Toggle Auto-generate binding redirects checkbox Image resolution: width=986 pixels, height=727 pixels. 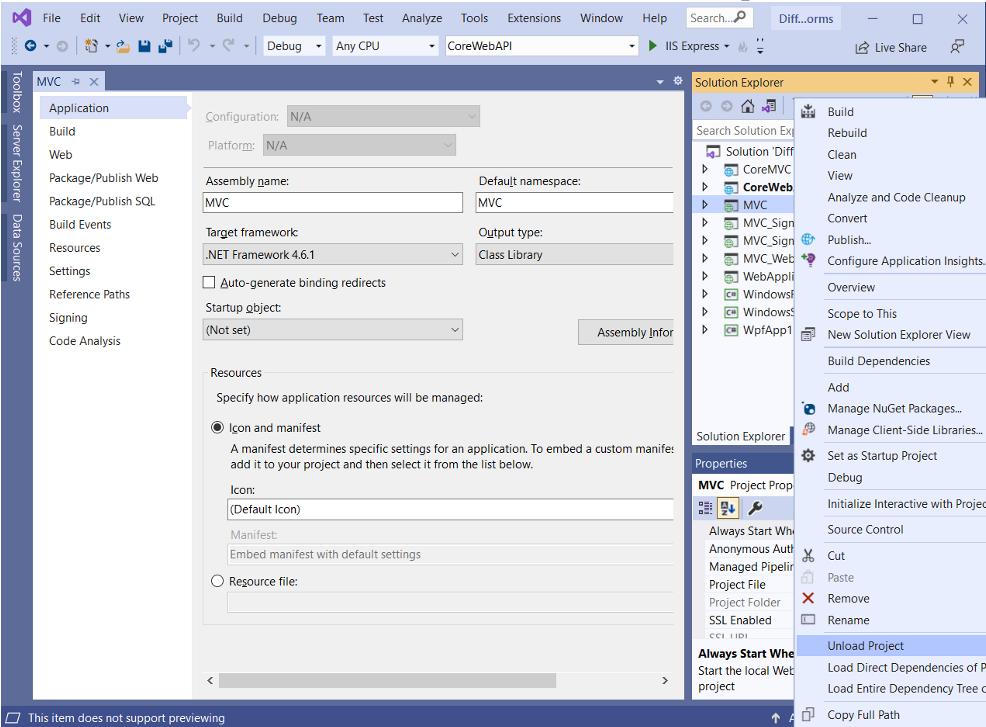pos(209,282)
